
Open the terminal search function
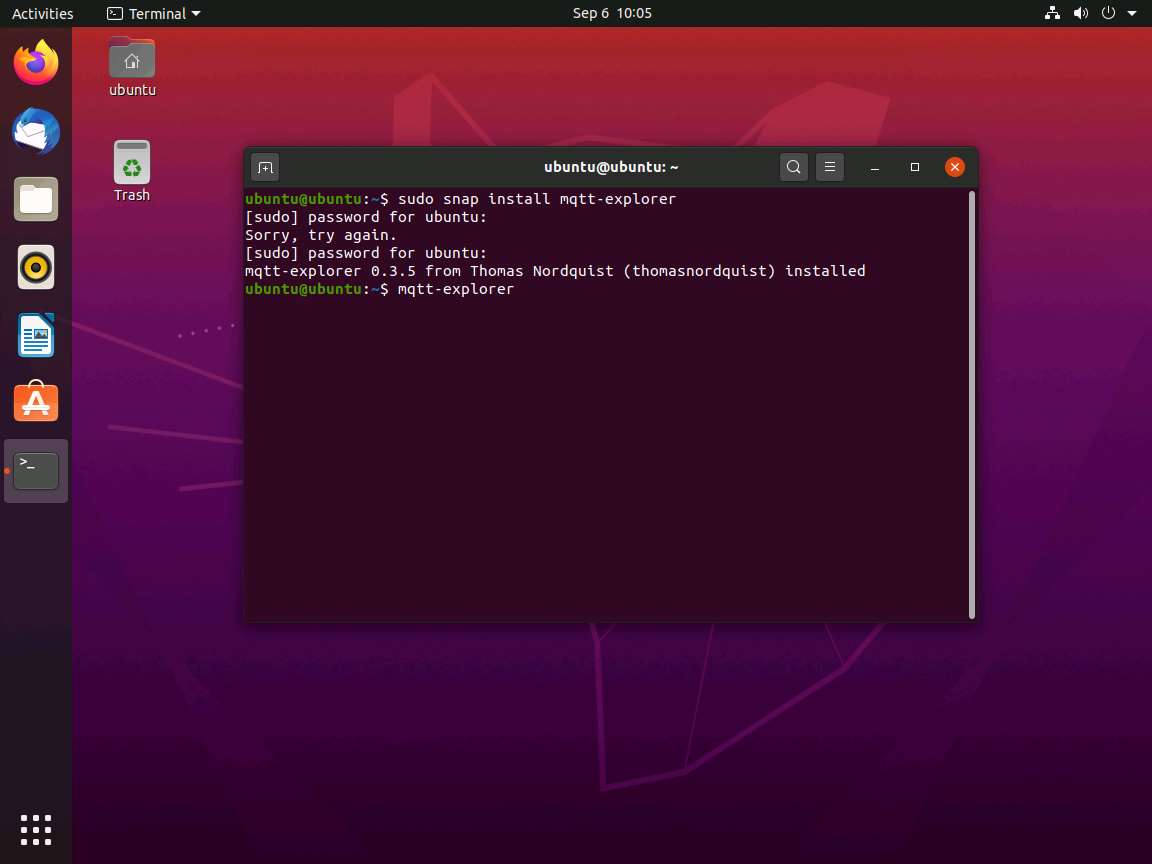pyautogui.click(x=793, y=167)
